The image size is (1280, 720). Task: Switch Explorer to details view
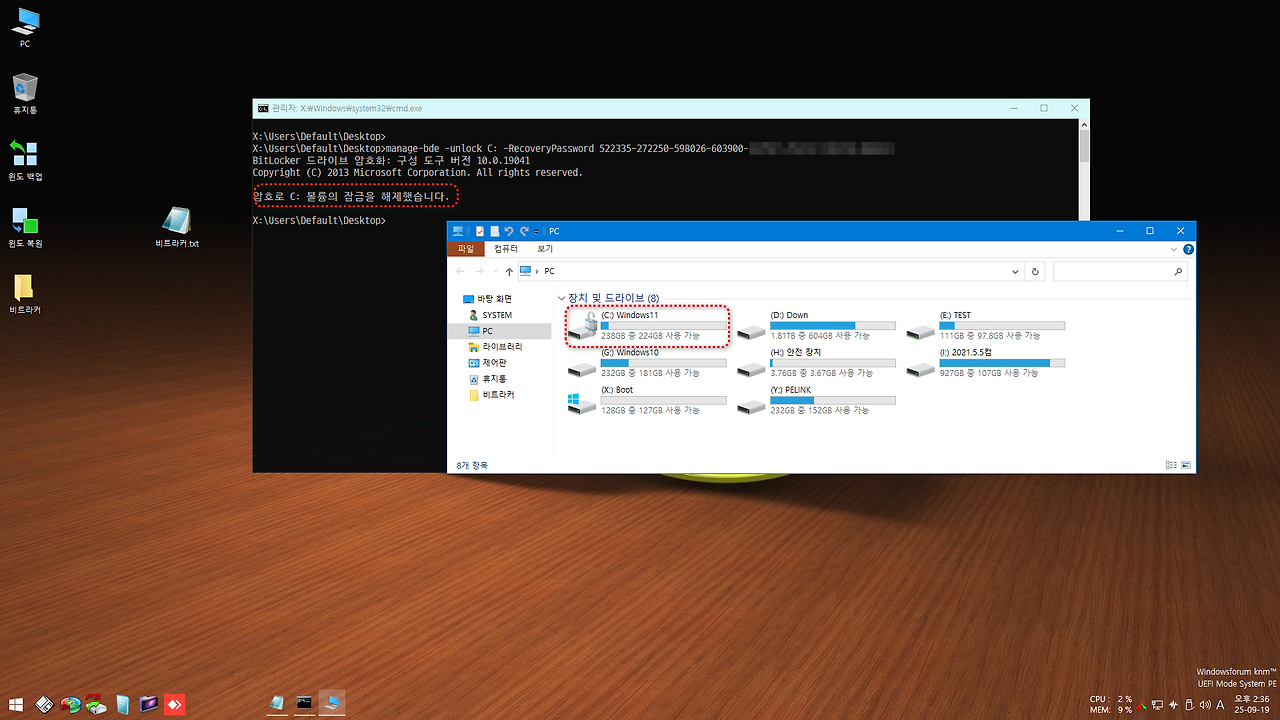(1171, 465)
